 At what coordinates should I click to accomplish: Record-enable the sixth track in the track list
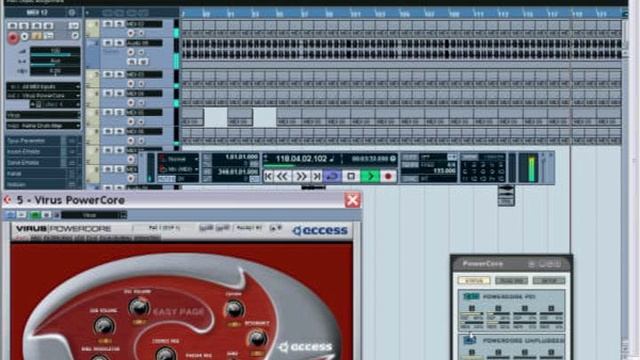pyautogui.click(x=131, y=141)
